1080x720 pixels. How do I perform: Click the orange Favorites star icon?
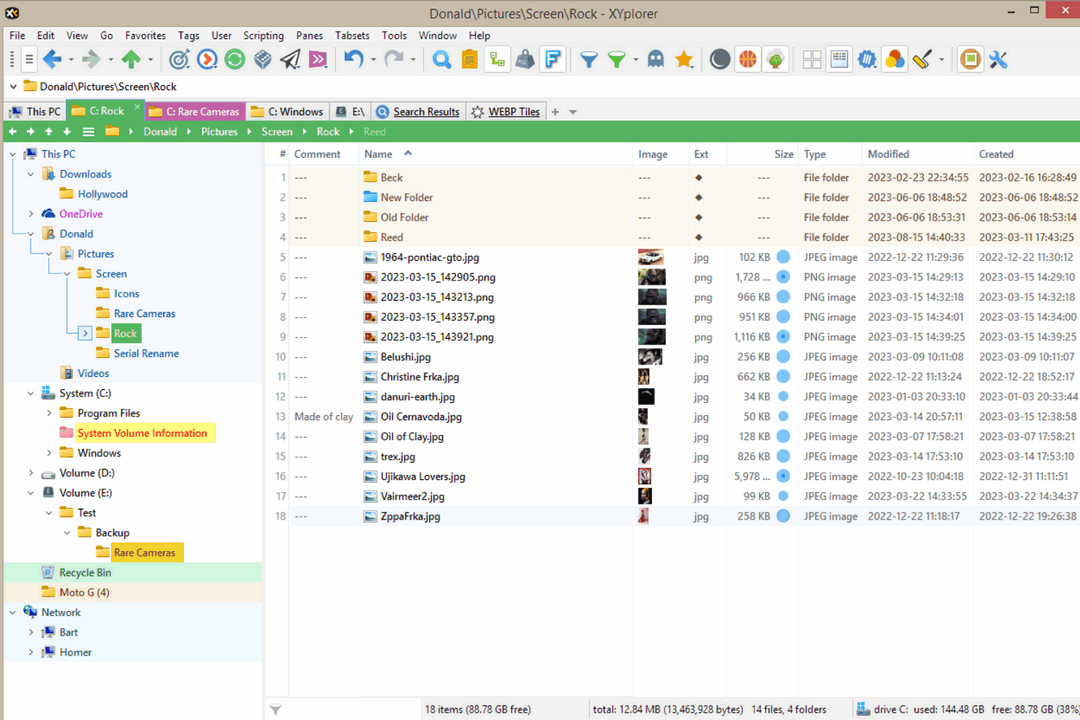click(684, 60)
